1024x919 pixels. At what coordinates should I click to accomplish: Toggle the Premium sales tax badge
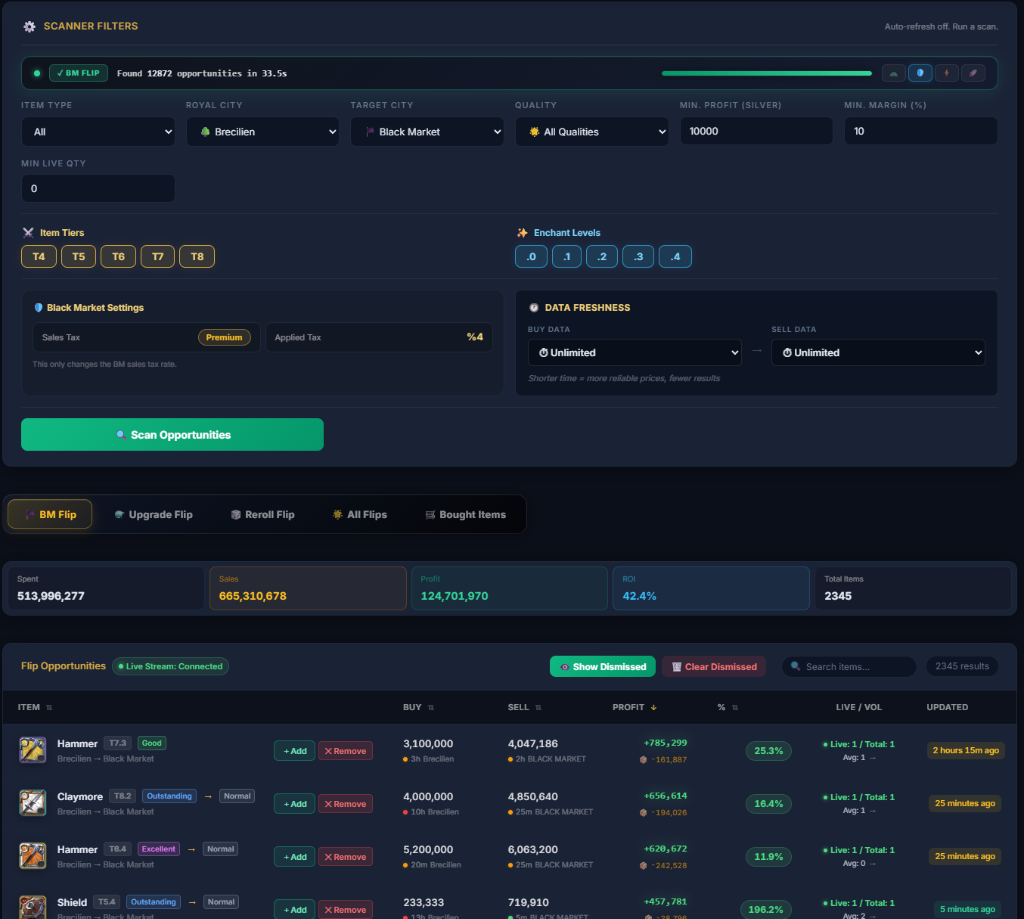224,338
